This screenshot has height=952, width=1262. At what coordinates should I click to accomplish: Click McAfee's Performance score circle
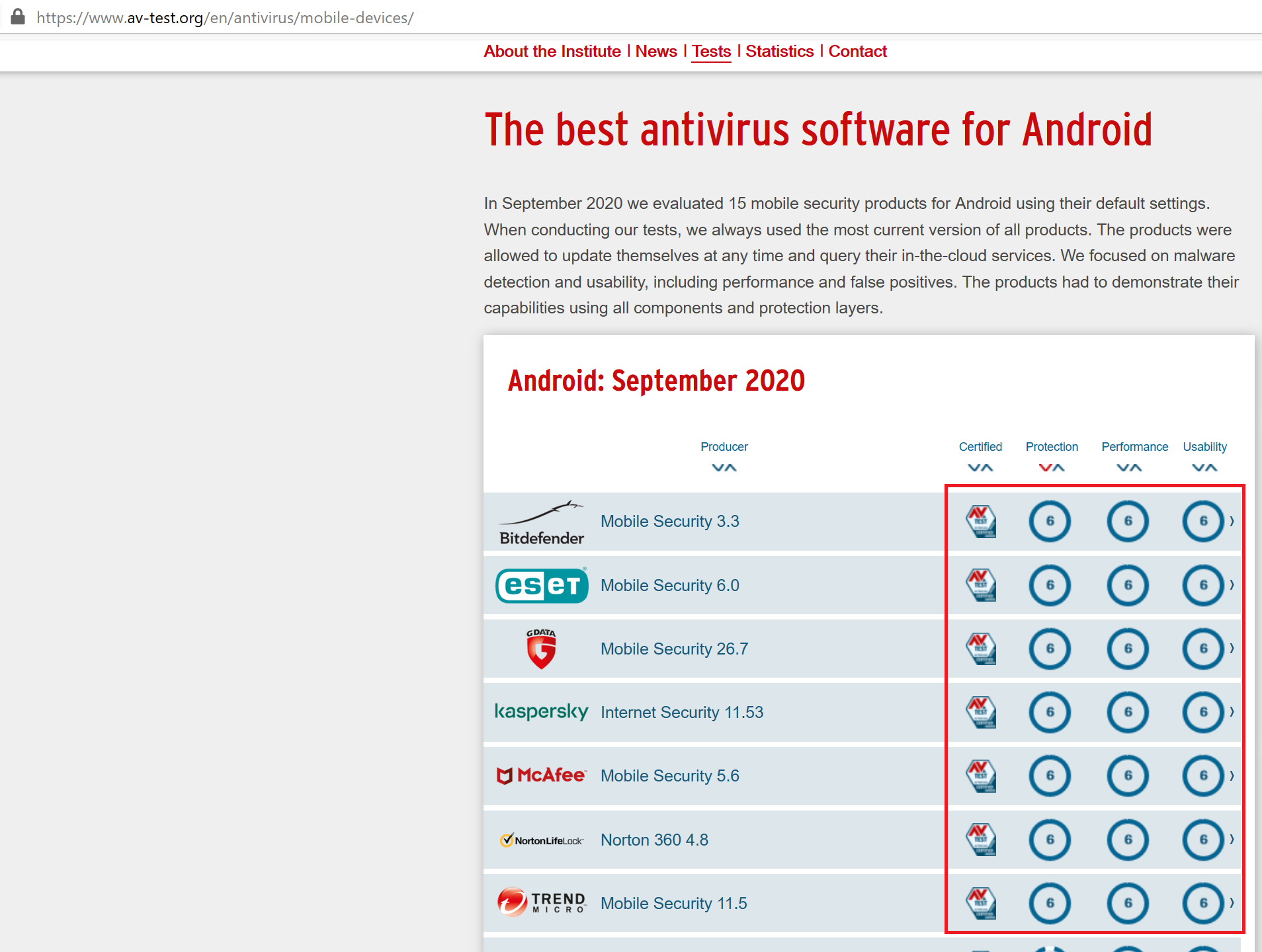1128,775
